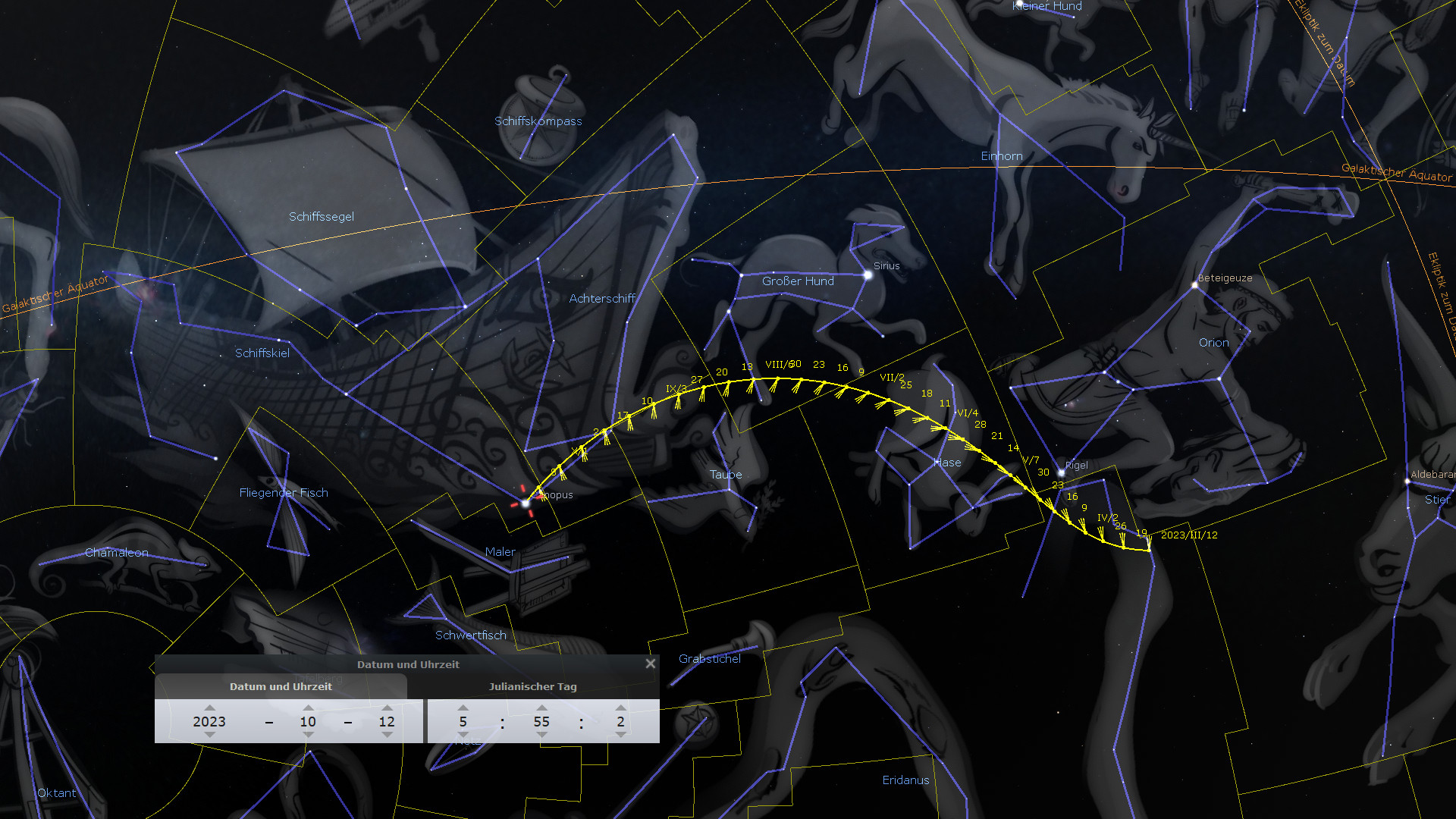The height and width of the screenshot is (819, 1456).
Task: Click the Maler constellation label
Action: [500, 552]
